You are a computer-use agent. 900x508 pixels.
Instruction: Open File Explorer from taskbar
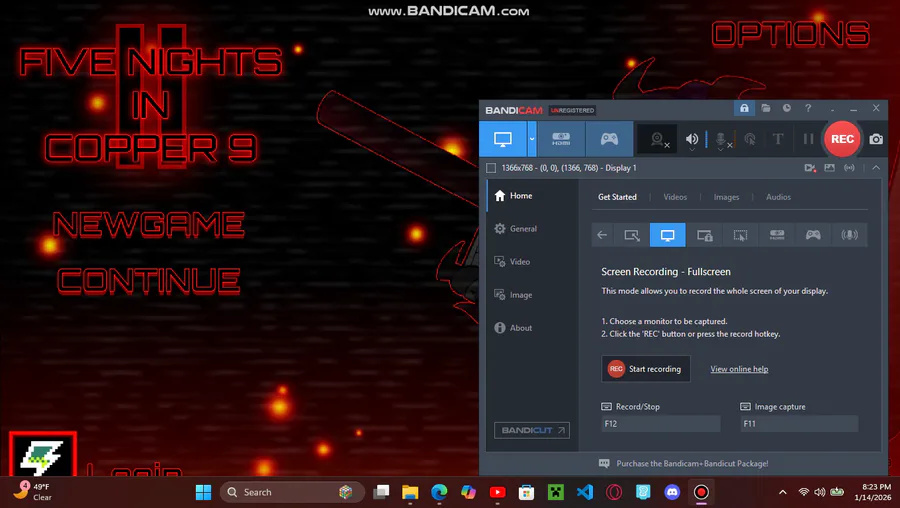click(x=410, y=492)
